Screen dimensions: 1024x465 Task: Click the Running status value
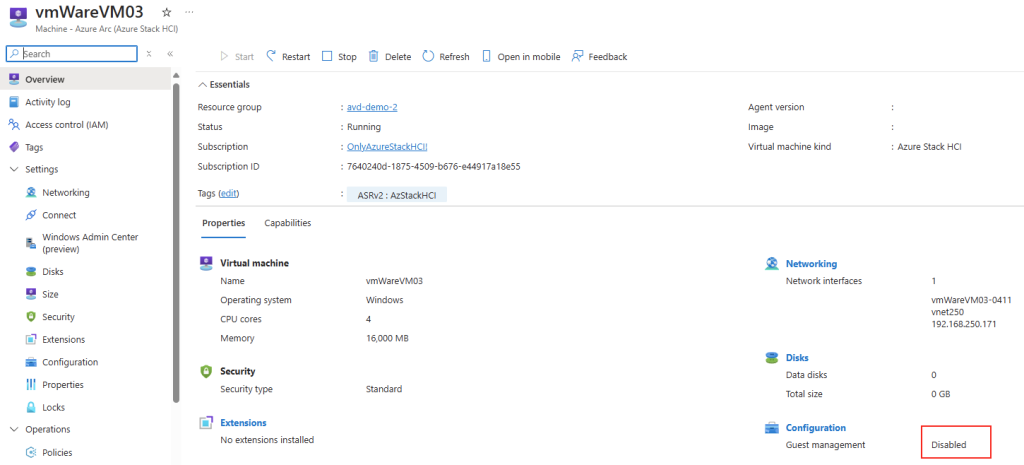364,127
